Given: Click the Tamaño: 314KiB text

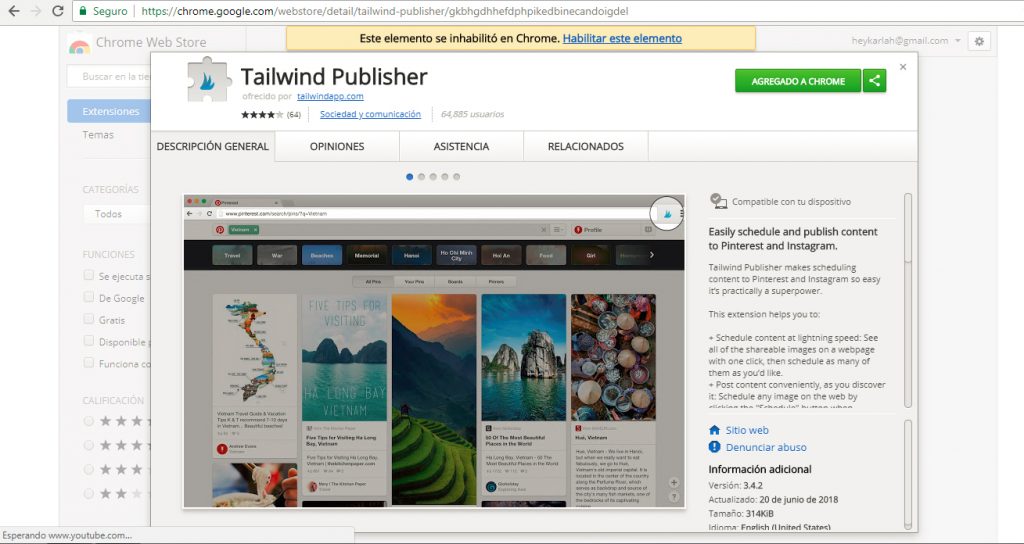Looking at the screenshot, I should click(x=741, y=513).
